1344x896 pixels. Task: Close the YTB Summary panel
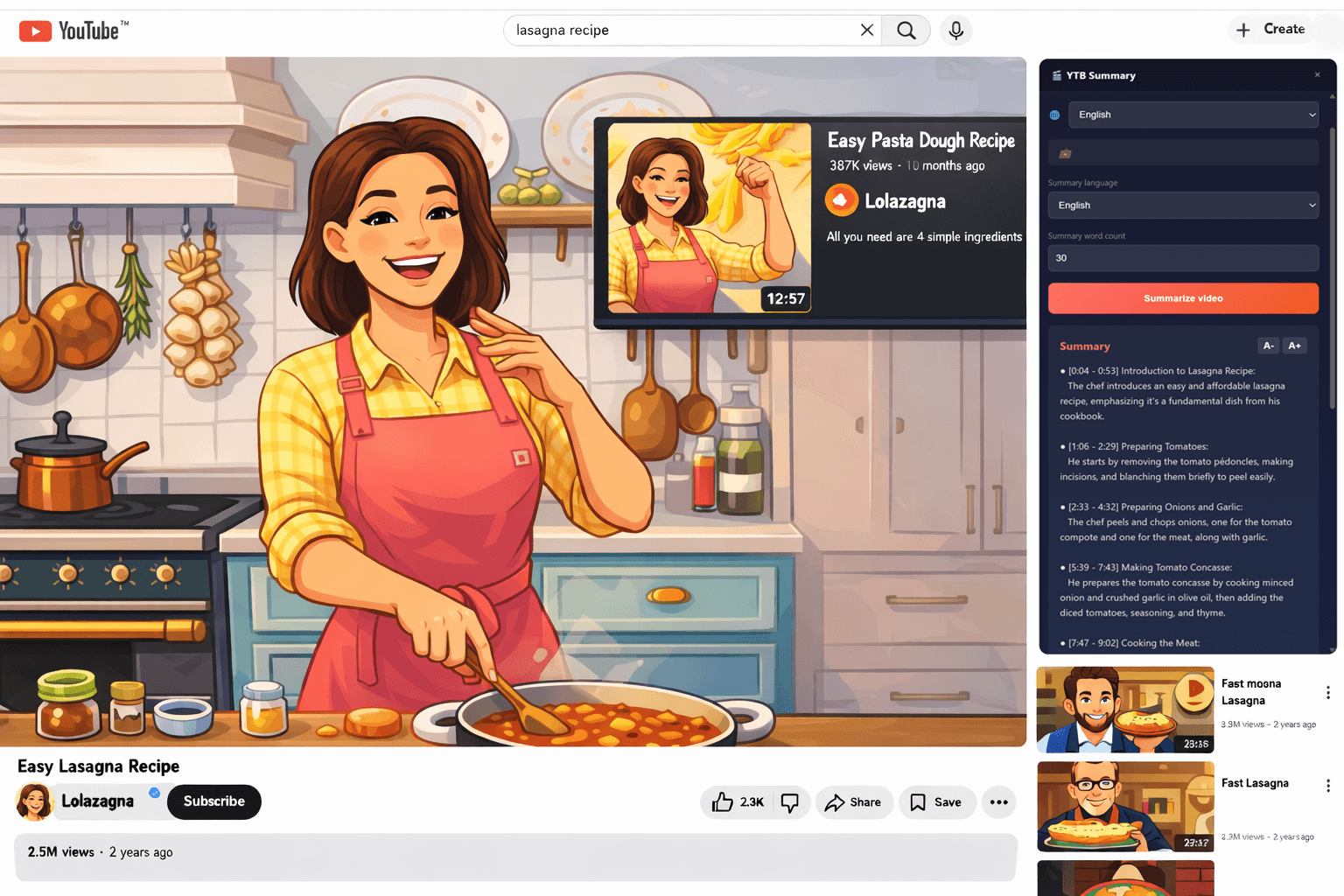(1317, 75)
